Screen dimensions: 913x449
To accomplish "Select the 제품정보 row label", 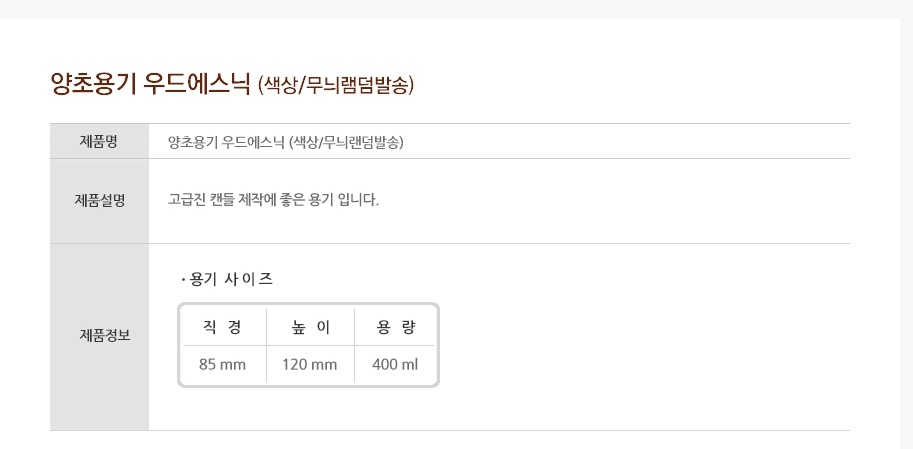I will (99, 336).
